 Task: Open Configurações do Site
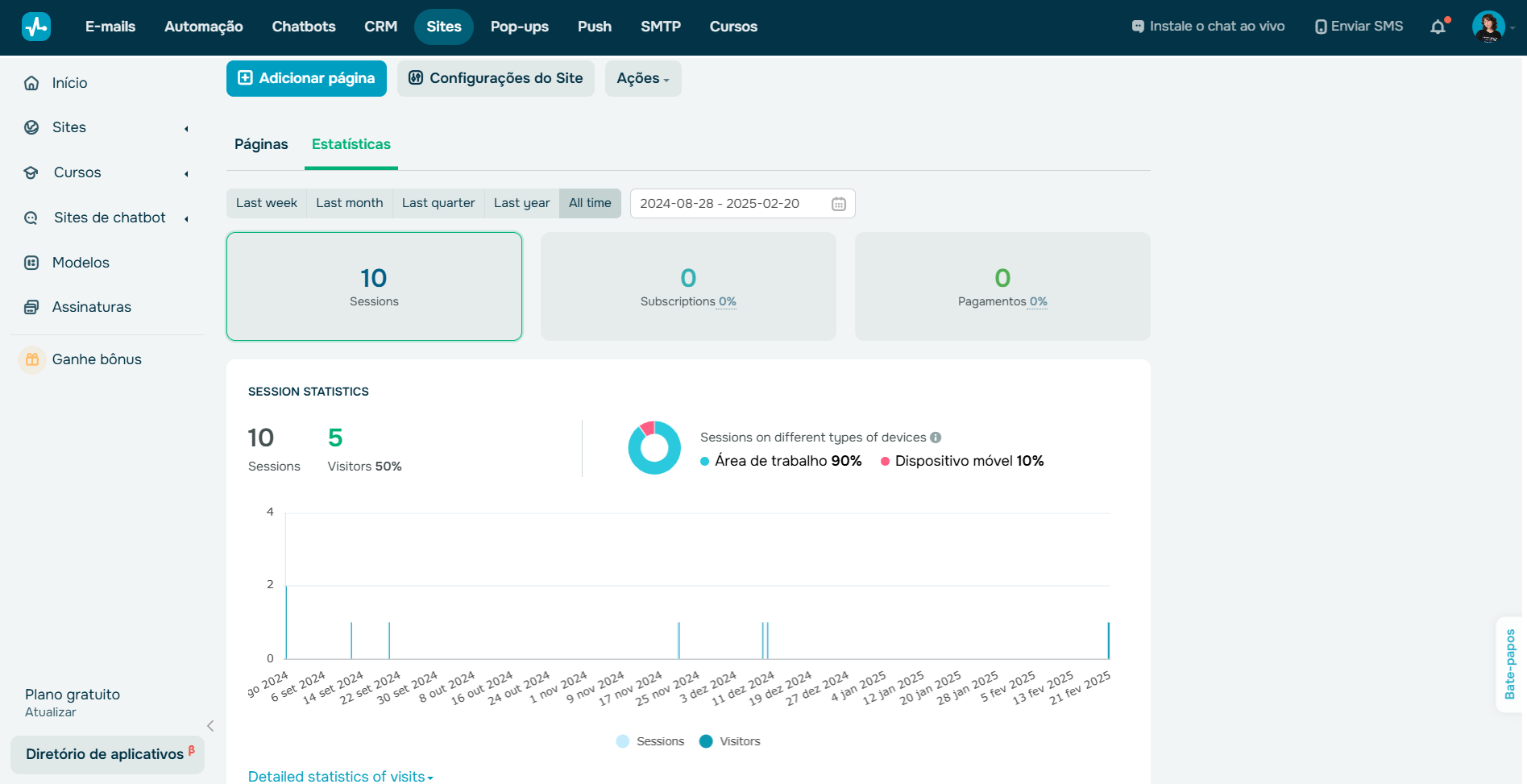pyautogui.click(x=495, y=78)
